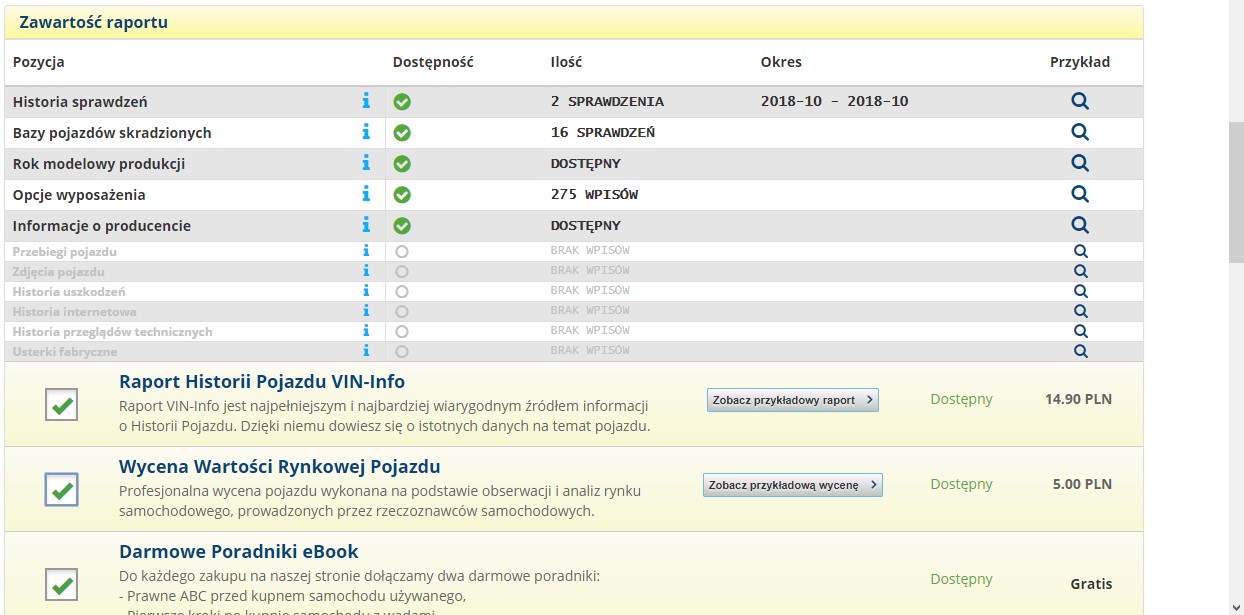Image resolution: width=1244 pixels, height=615 pixels.
Task: Click empty availability circle for Usterki fabryczne
Action: [x=402, y=352]
